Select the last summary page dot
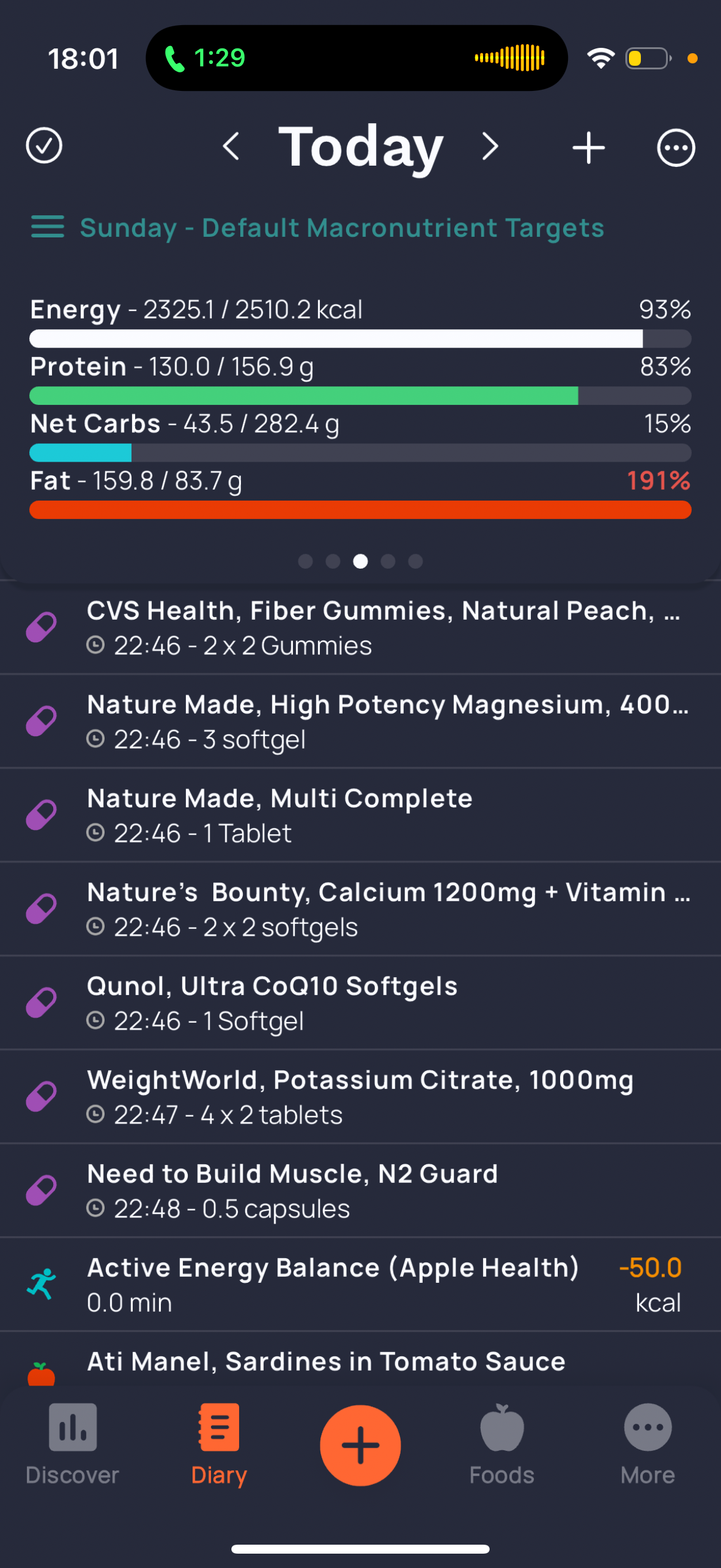 point(416,561)
